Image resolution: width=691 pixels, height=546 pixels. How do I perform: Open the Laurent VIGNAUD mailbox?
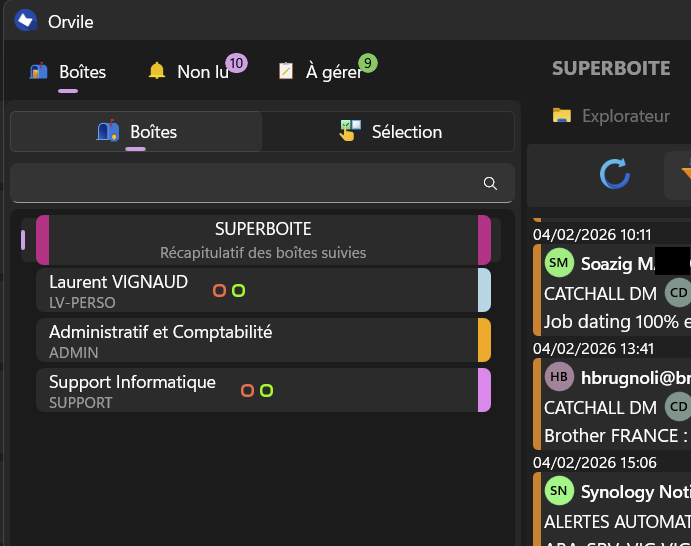pos(120,290)
